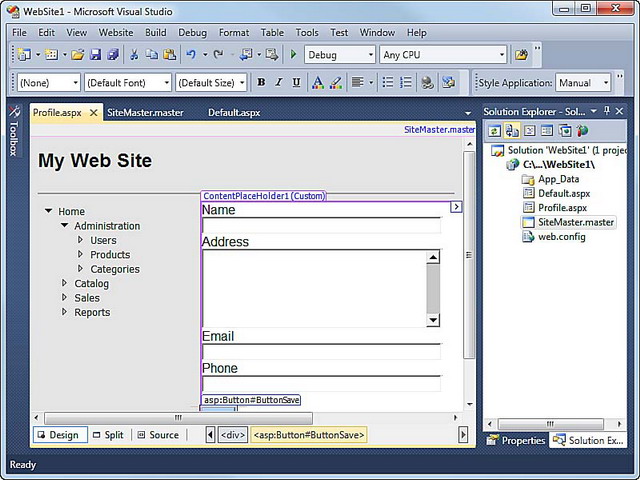
Task: Select asp:Button#ButtonSave tag navigator item
Action: click(309, 435)
